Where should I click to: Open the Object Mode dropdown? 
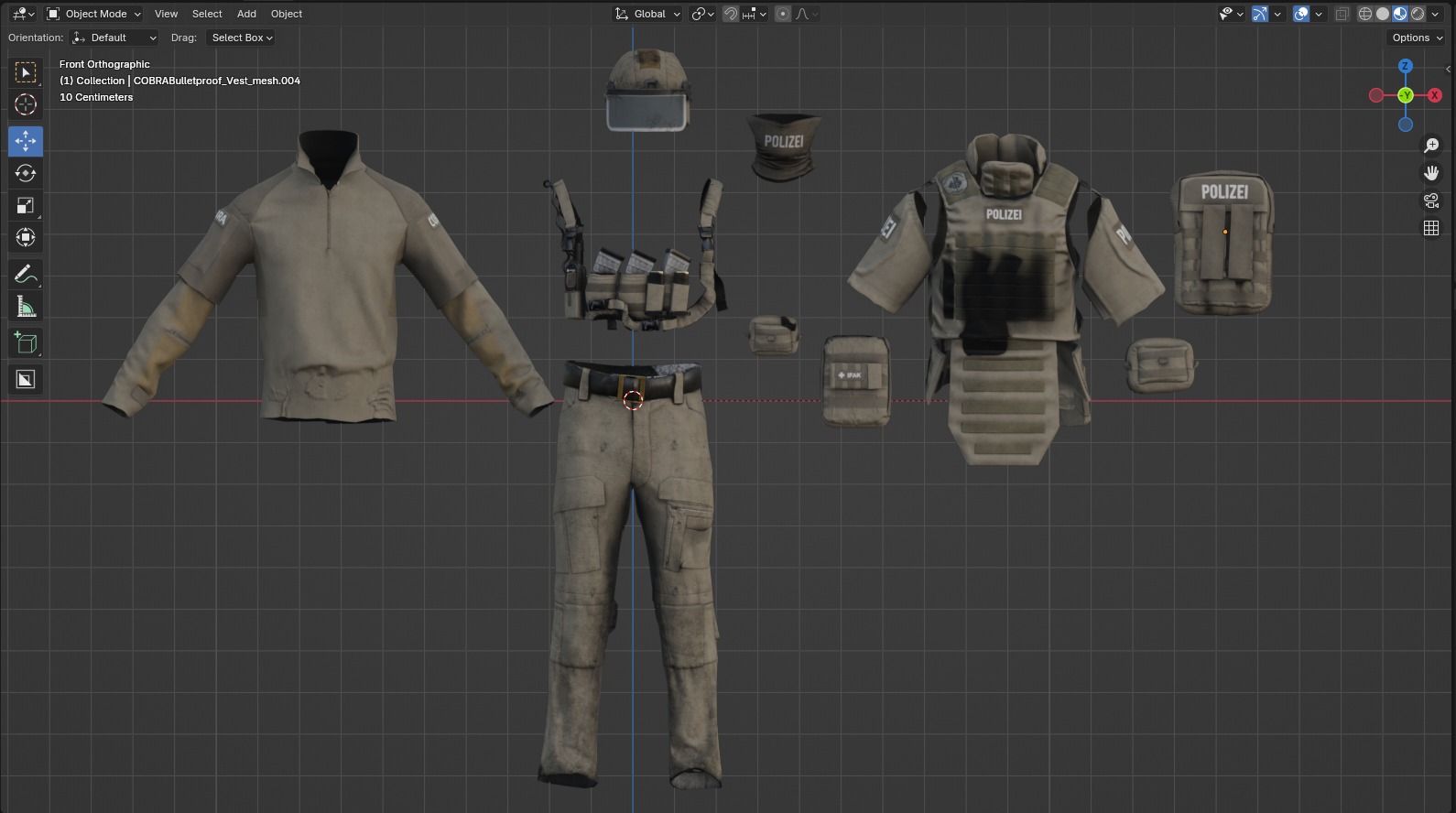(93, 14)
